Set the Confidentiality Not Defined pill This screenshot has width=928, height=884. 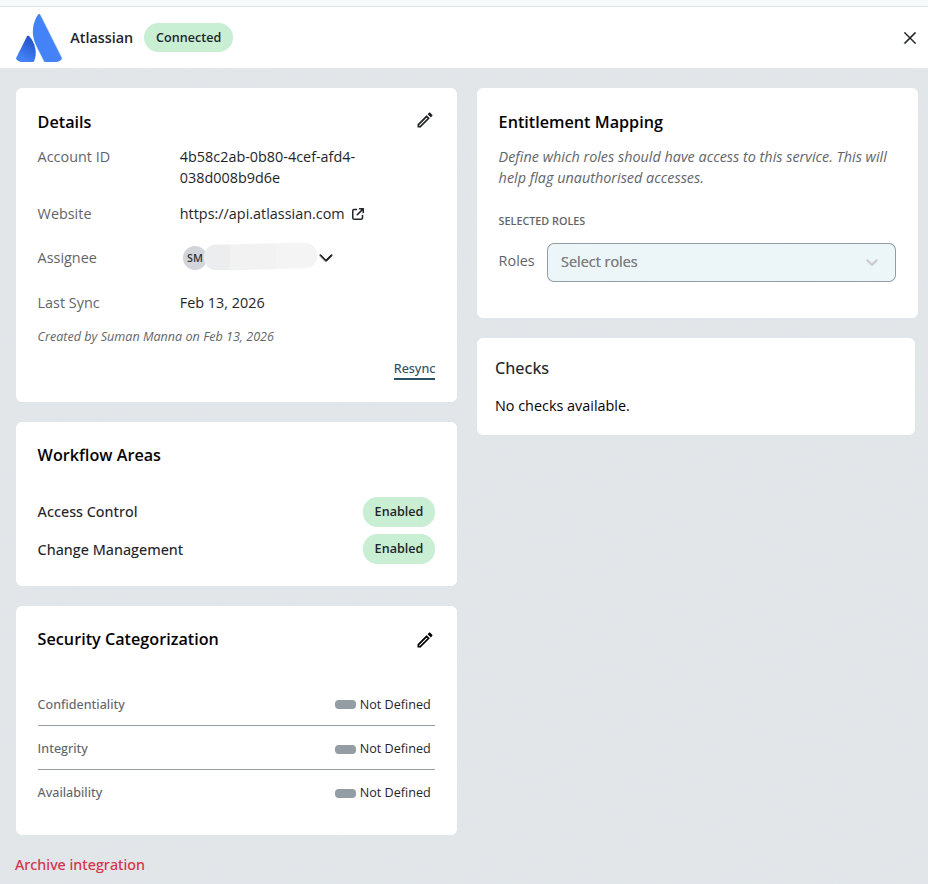(x=347, y=704)
